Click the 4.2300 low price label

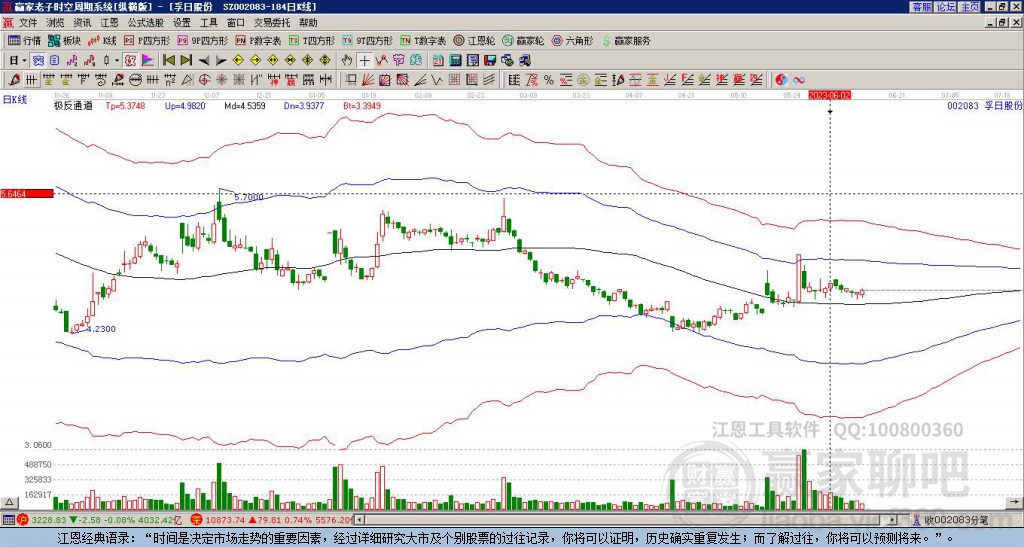tap(101, 329)
